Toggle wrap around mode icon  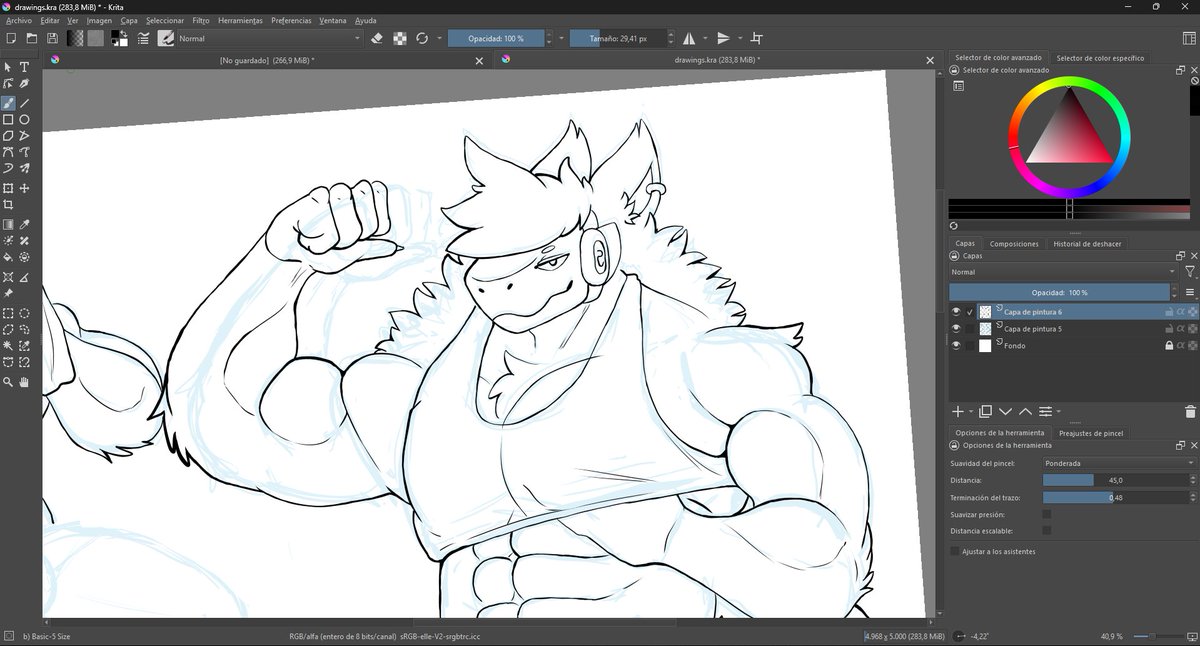coord(756,38)
